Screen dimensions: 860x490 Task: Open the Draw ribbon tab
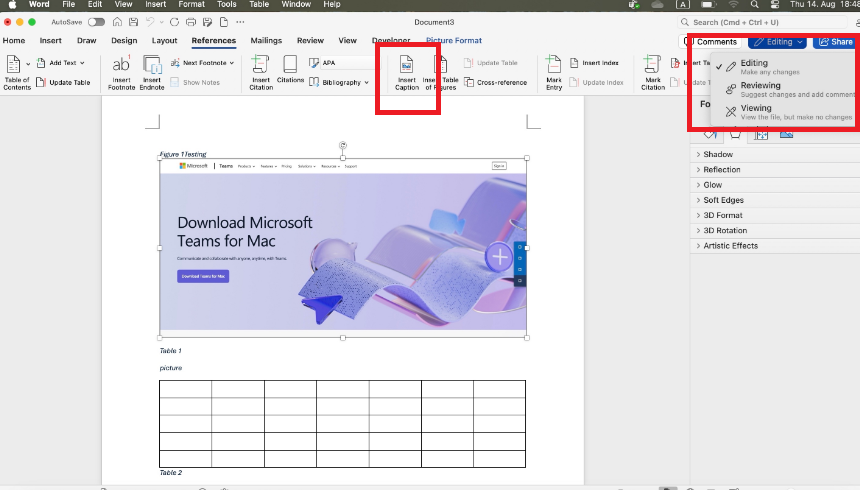click(x=87, y=41)
